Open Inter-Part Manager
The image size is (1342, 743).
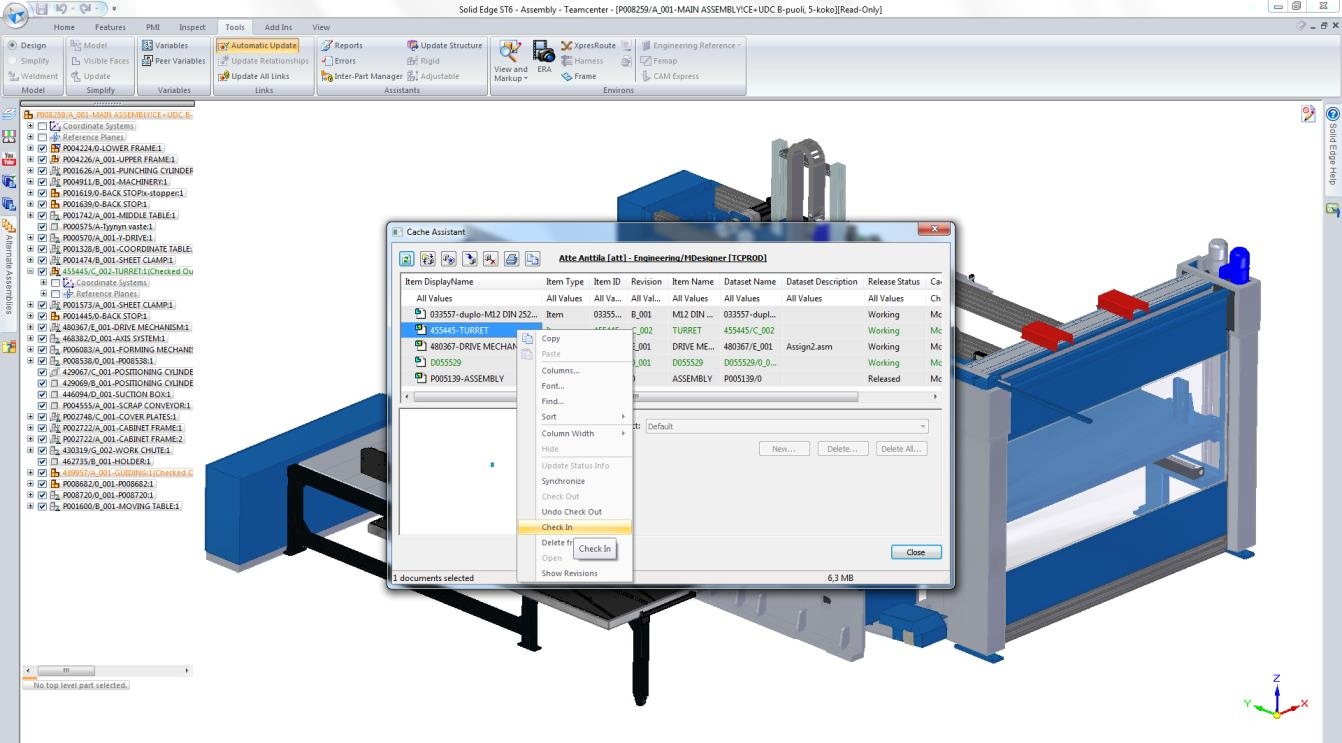361,76
